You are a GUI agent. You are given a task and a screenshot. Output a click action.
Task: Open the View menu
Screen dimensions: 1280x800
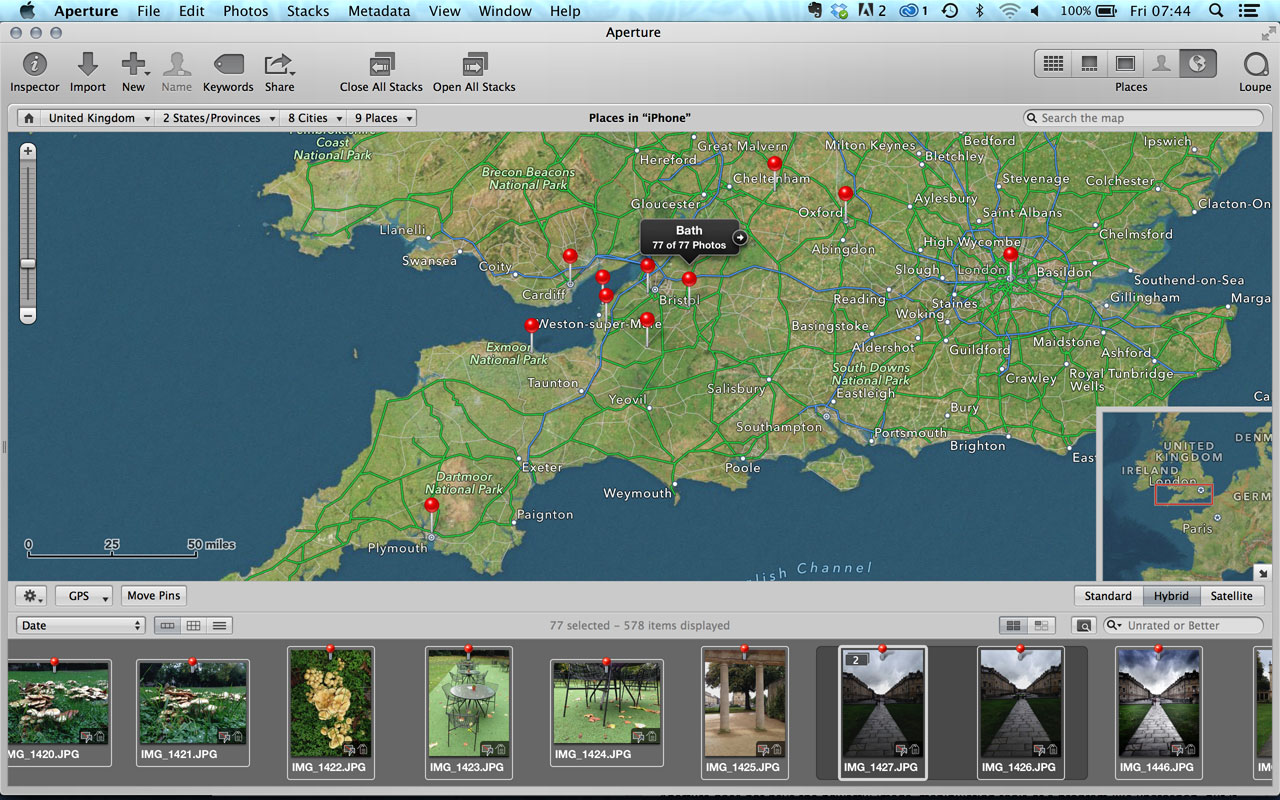pos(444,11)
